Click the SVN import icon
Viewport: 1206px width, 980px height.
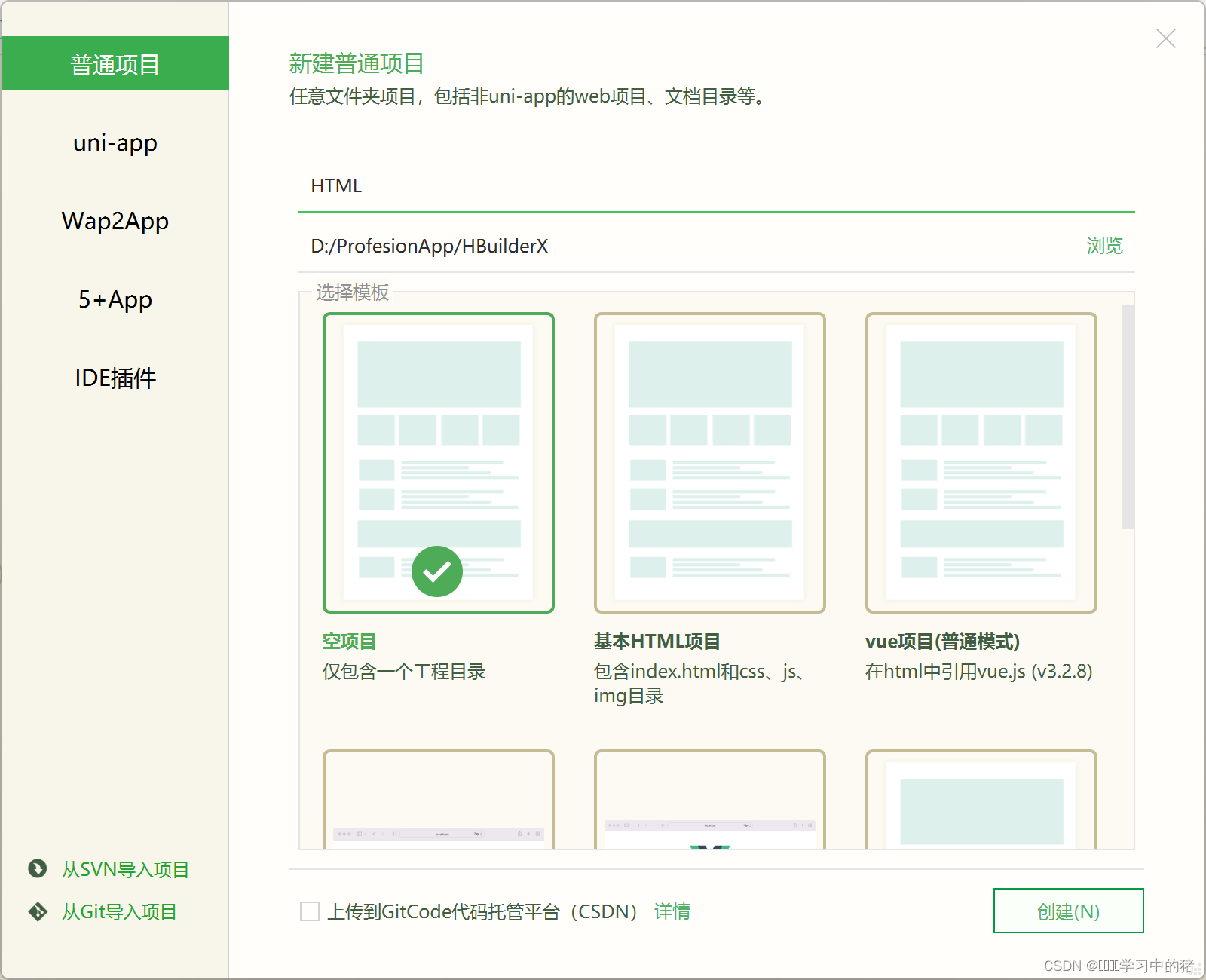tap(38, 868)
